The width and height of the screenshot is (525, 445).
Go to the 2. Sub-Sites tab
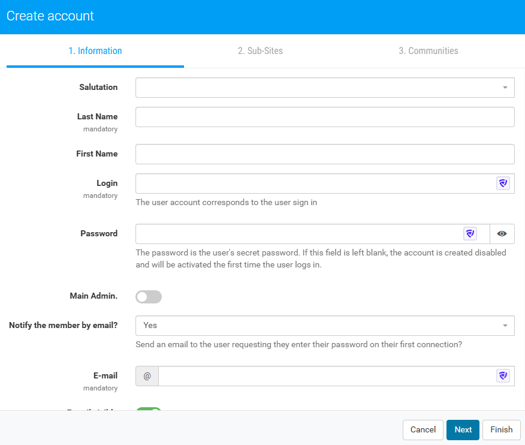pyautogui.click(x=260, y=51)
